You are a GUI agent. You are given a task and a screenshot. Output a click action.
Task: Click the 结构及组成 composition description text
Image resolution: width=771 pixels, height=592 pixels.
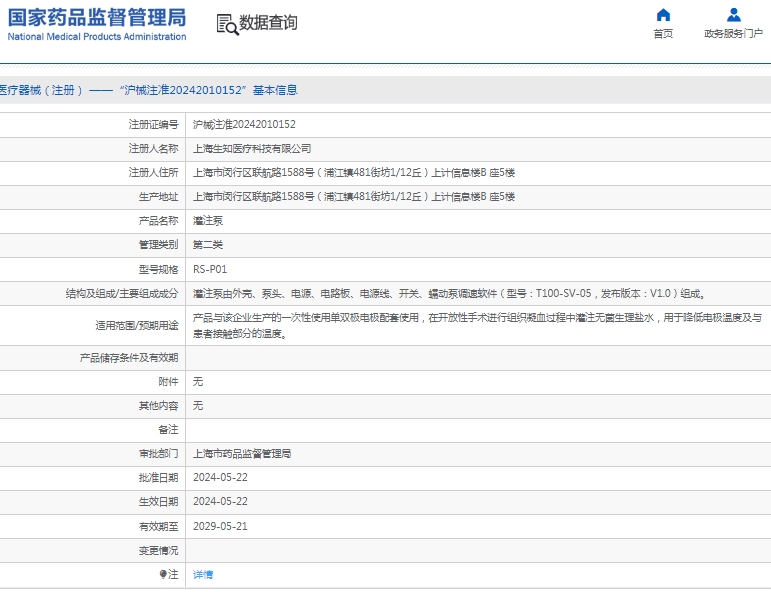pos(449,294)
